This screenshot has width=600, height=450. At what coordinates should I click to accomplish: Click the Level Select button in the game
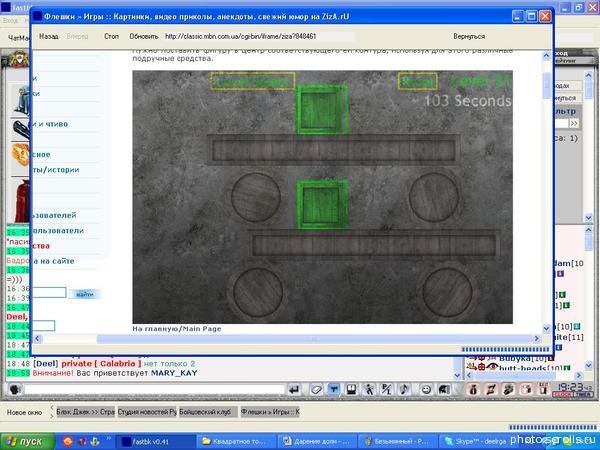(253, 81)
